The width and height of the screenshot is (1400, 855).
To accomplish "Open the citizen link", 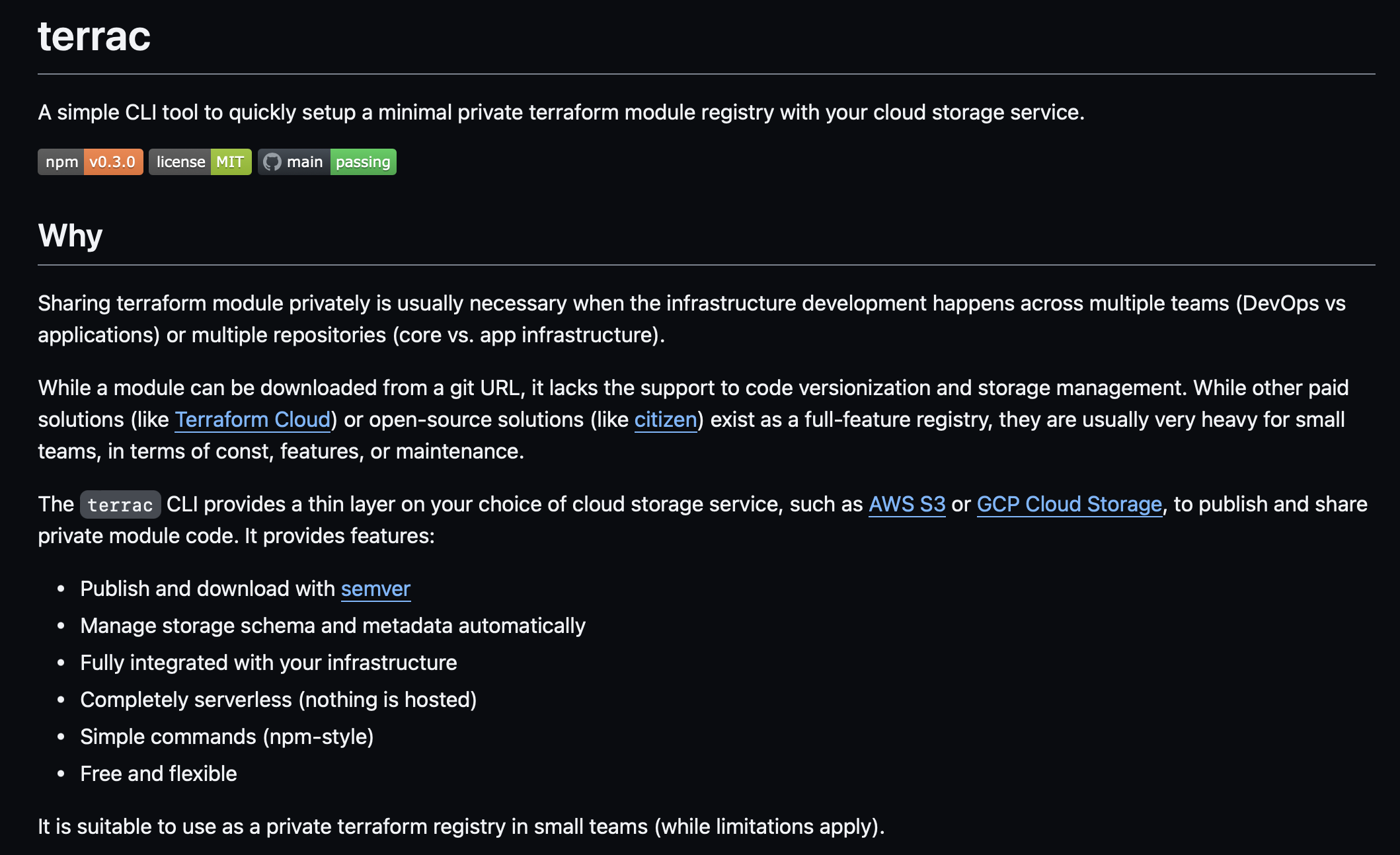I will 666,420.
